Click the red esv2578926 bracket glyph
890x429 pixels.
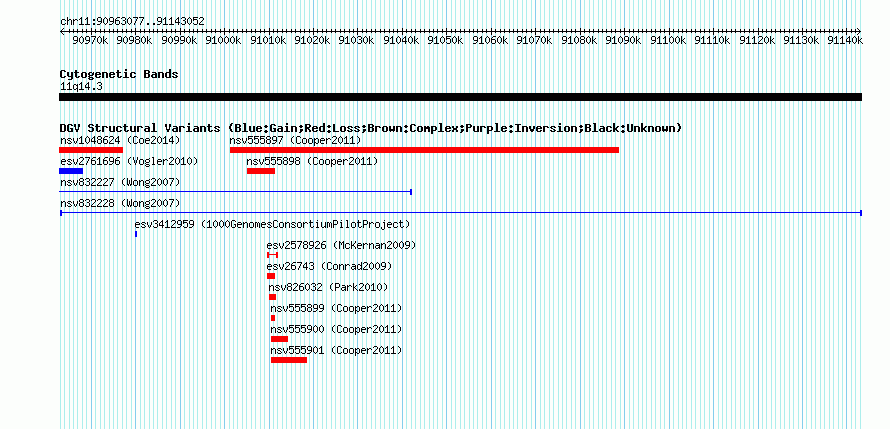tap(272, 255)
